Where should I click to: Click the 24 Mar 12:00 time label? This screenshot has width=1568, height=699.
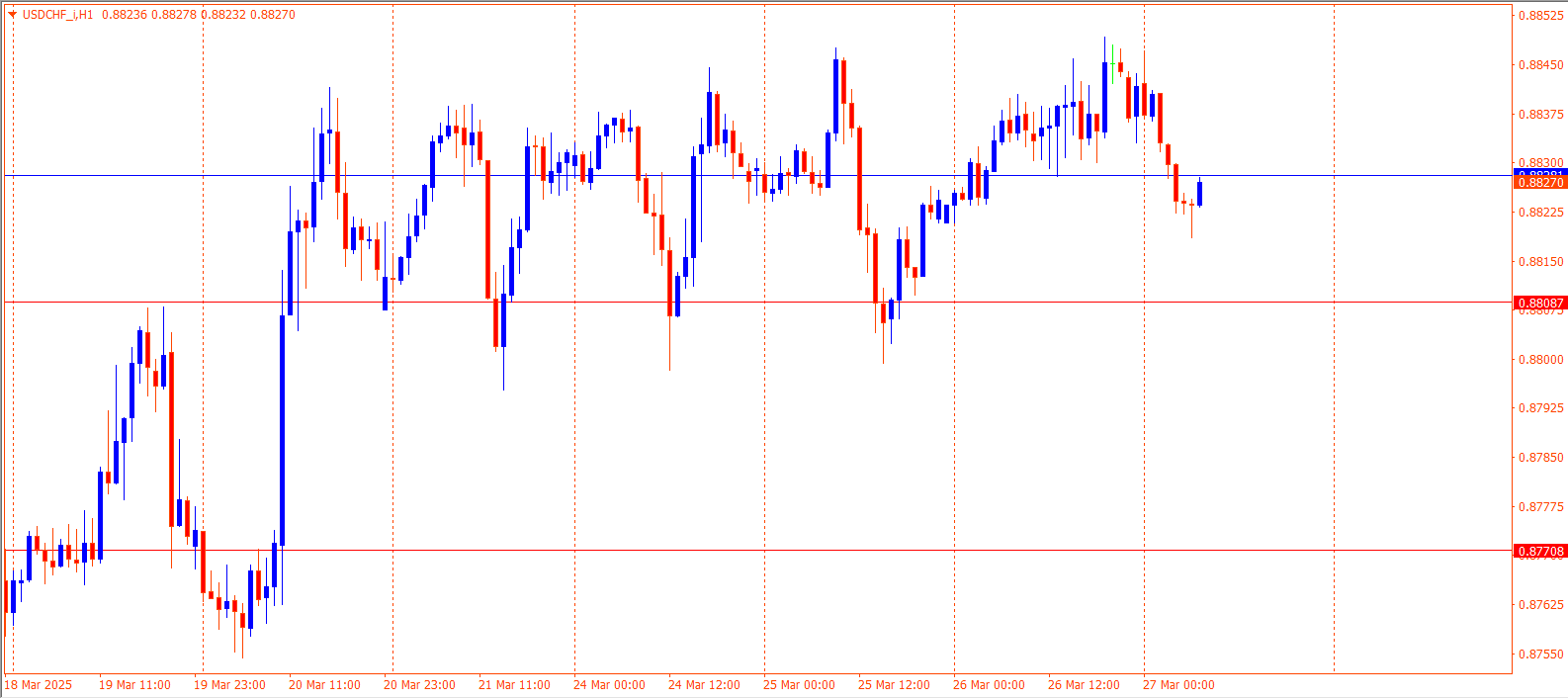click(704, 685)
